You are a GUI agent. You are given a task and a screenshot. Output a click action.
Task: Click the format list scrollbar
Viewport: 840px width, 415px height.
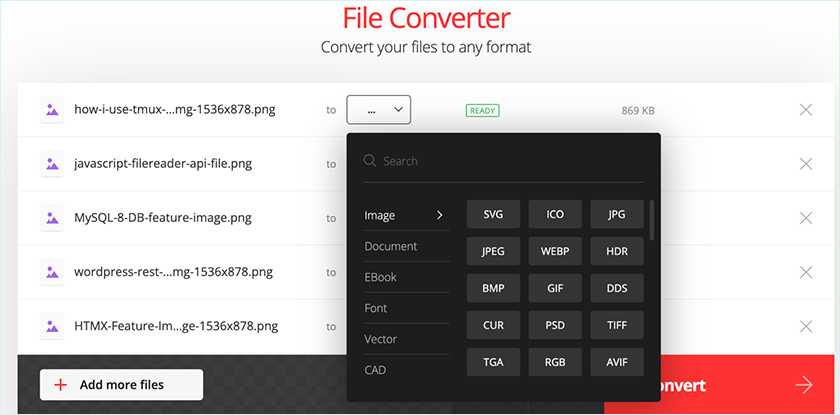click(x=651, y=220)
